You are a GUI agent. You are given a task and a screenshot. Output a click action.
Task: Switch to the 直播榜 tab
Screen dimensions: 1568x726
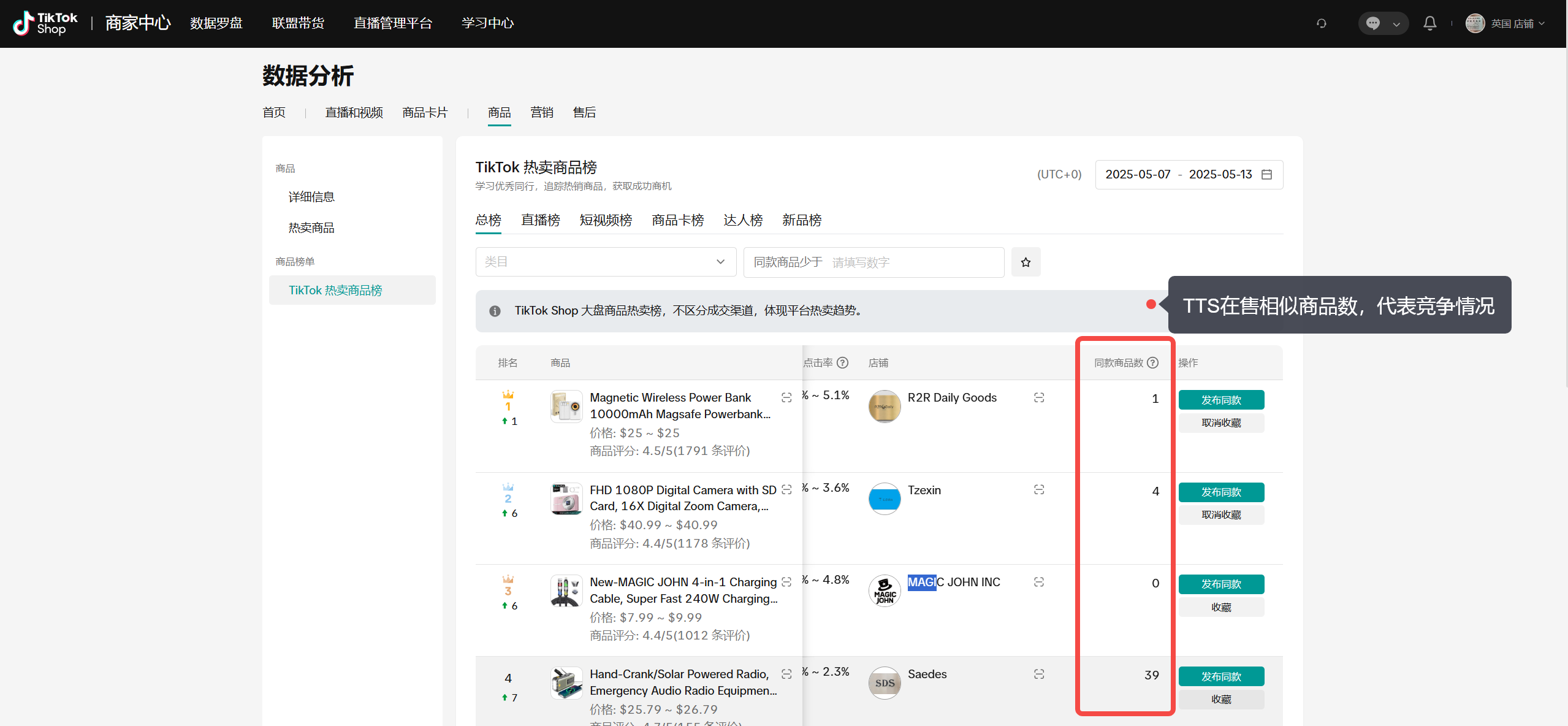tap(540, 220)
